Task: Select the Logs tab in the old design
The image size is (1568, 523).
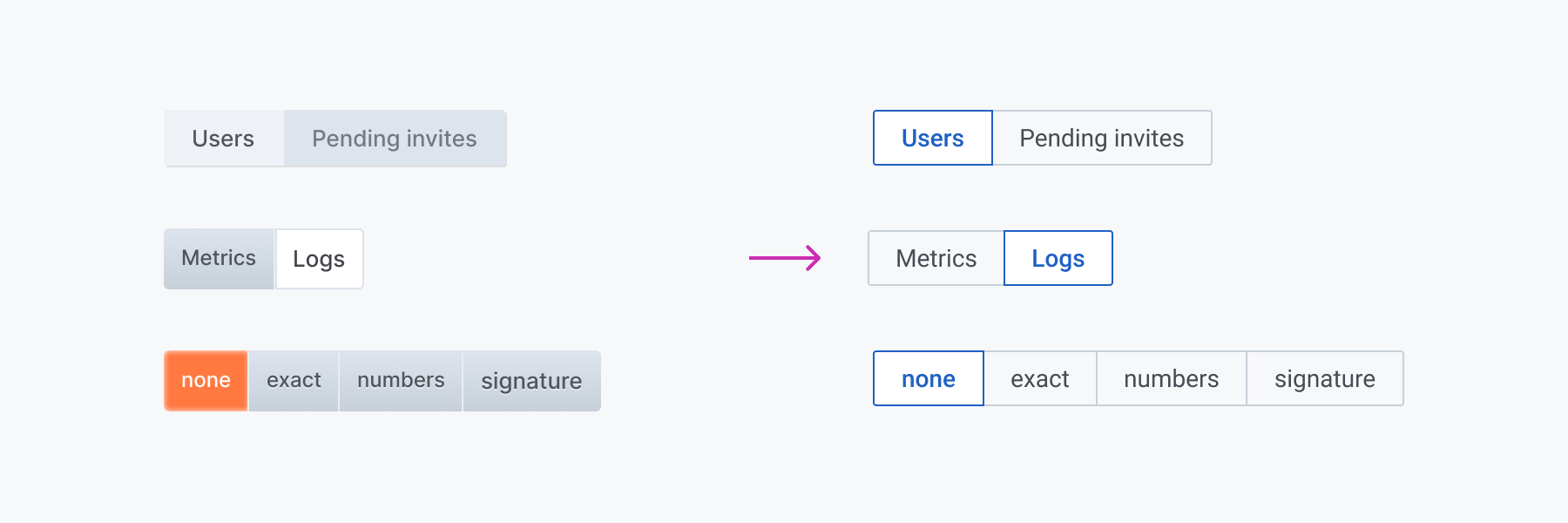Action: (x=318, y=258)
